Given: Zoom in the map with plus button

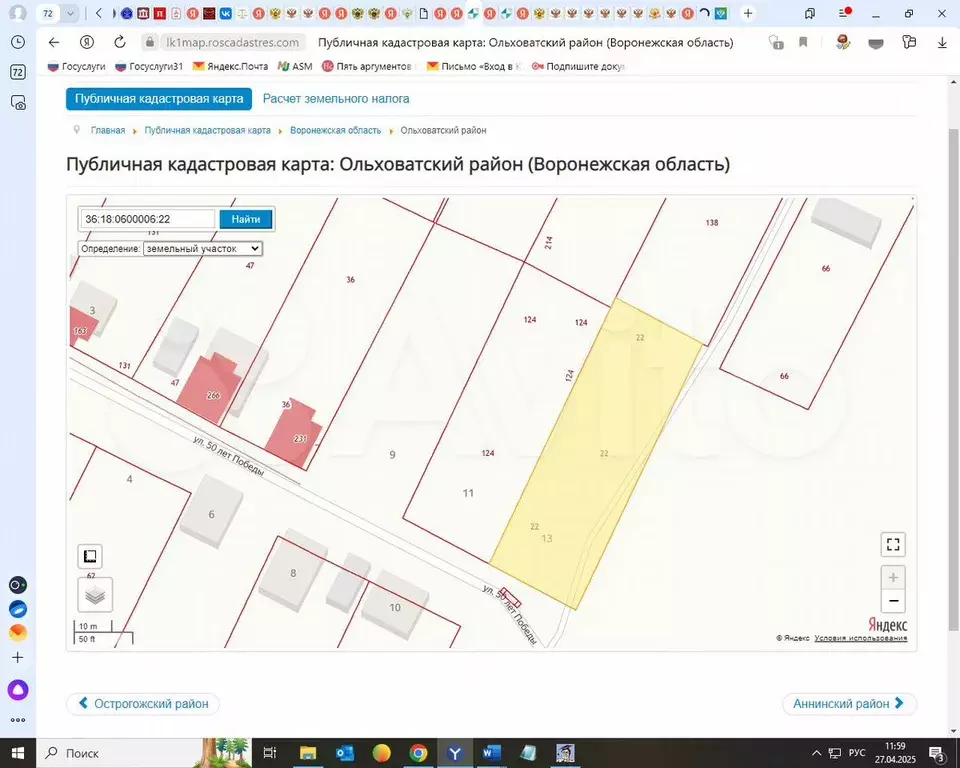Looking at the screenshot, I should [893, 578].
